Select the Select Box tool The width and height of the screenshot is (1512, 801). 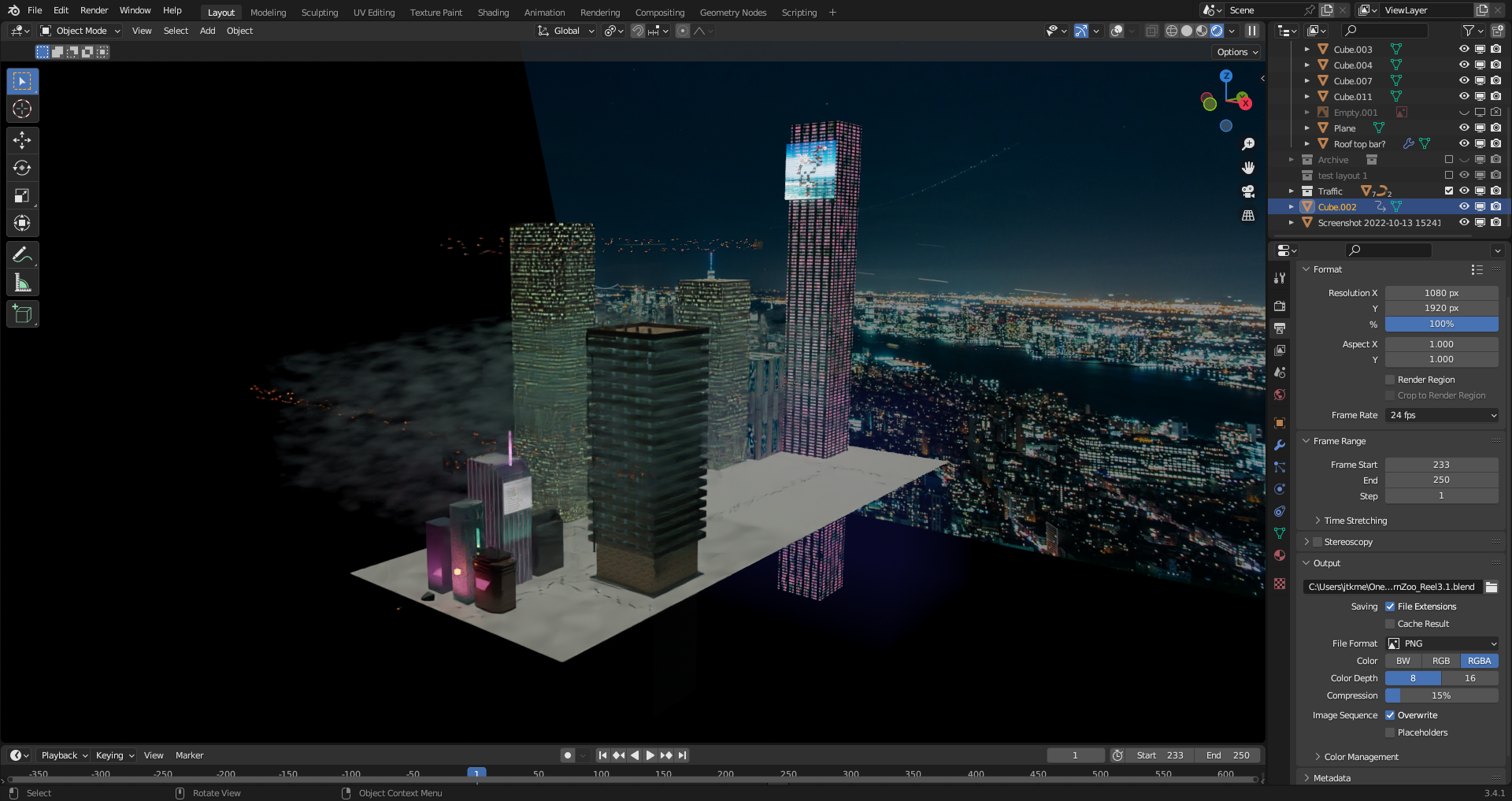coord(22,81)
